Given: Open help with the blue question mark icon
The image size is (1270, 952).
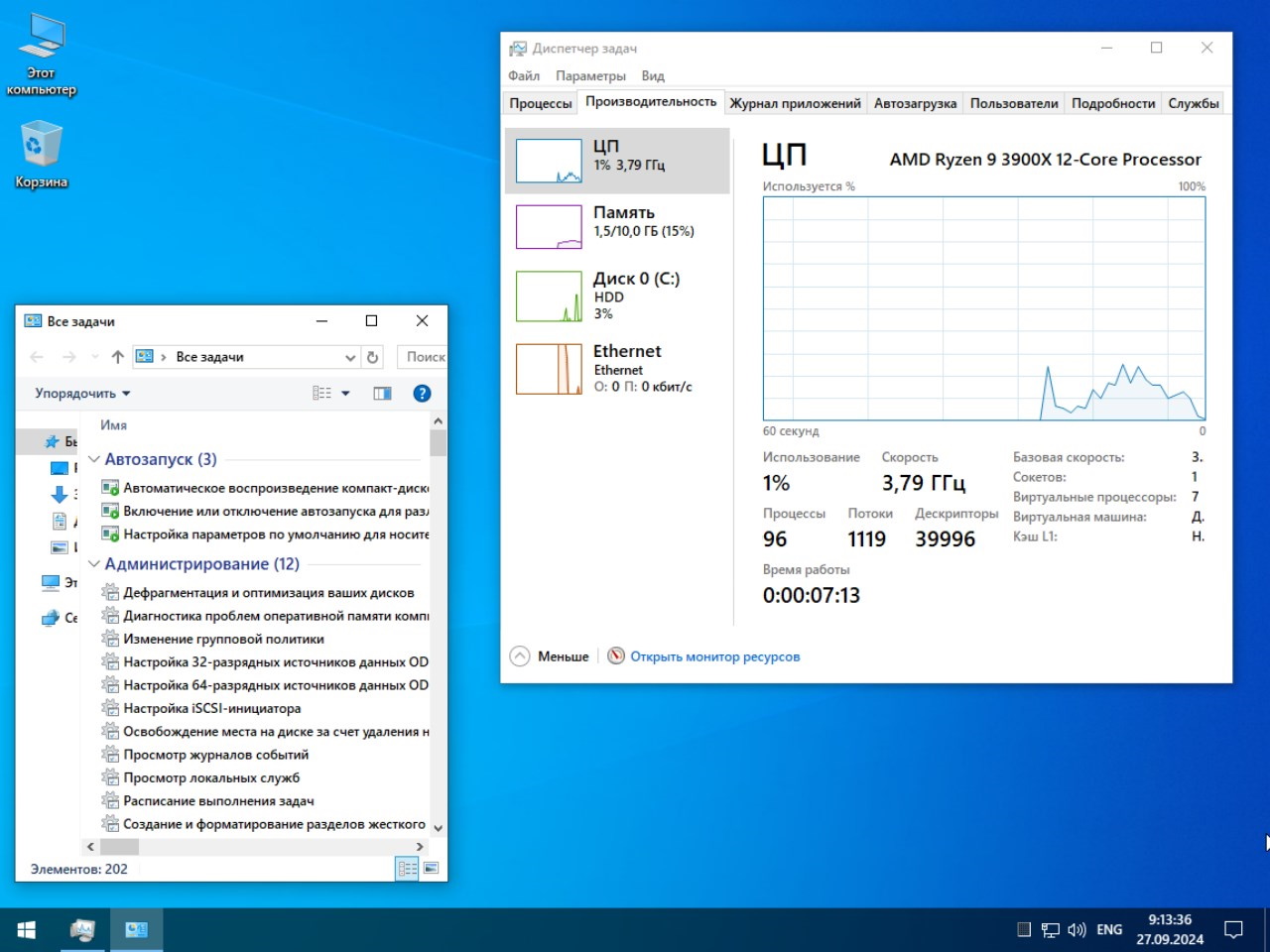Looking at the screenshot, I should coord(422,394).
